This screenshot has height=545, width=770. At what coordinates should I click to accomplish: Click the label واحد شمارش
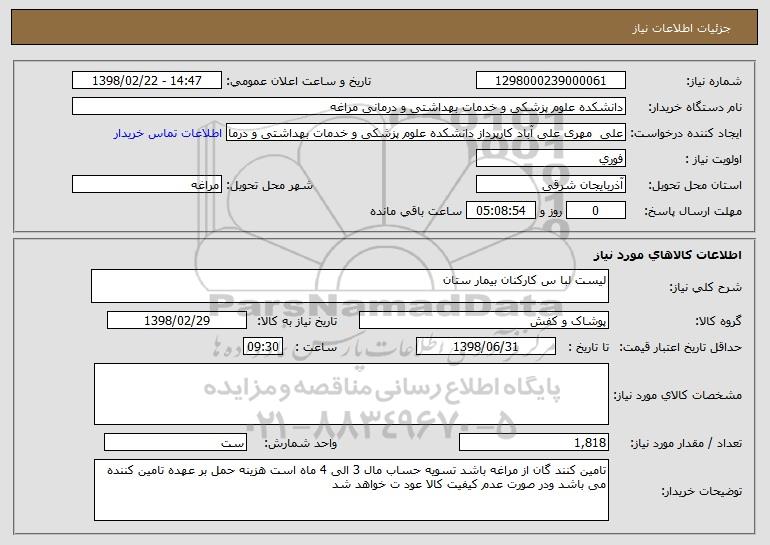(301, 444)
